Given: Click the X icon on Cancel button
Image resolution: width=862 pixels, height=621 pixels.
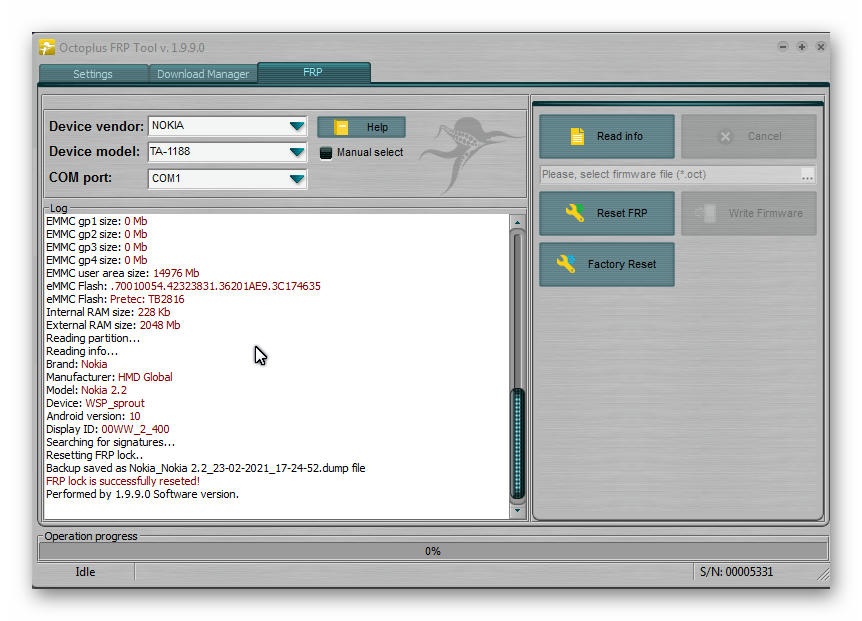Looking at the screenshot, I should [x=725, y=136].
